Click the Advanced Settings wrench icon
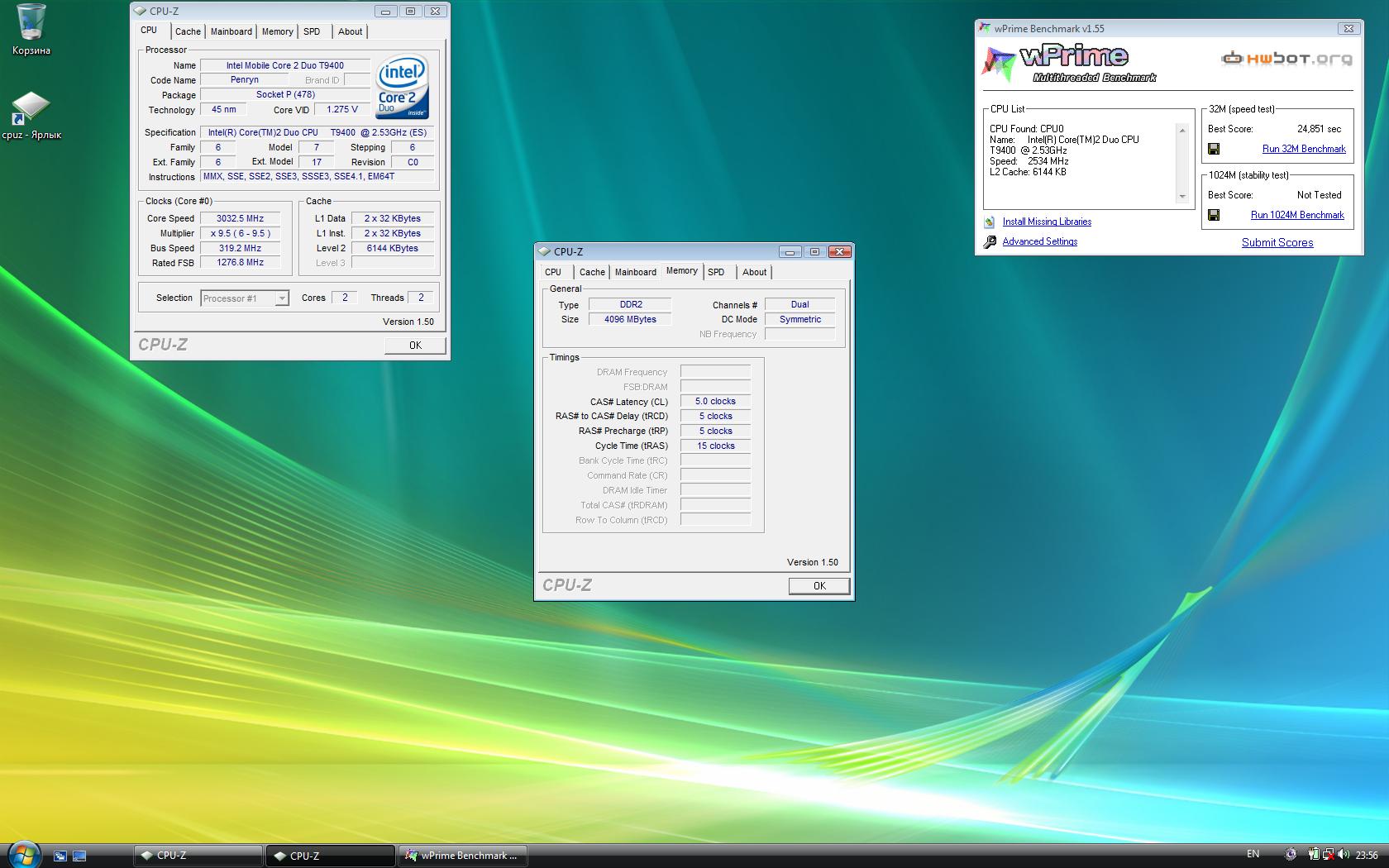Screen dimensions: 1389x868 990,241
